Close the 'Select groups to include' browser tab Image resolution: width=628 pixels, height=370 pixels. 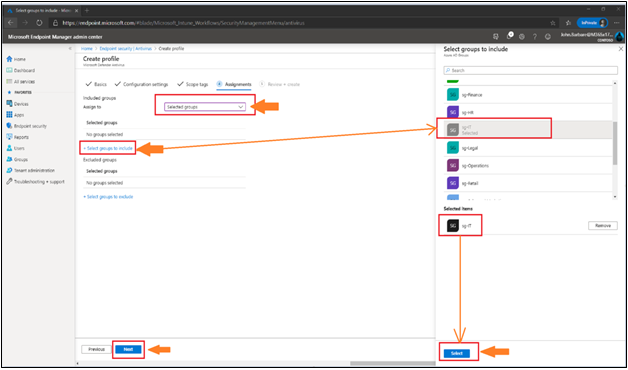point(76,10)
